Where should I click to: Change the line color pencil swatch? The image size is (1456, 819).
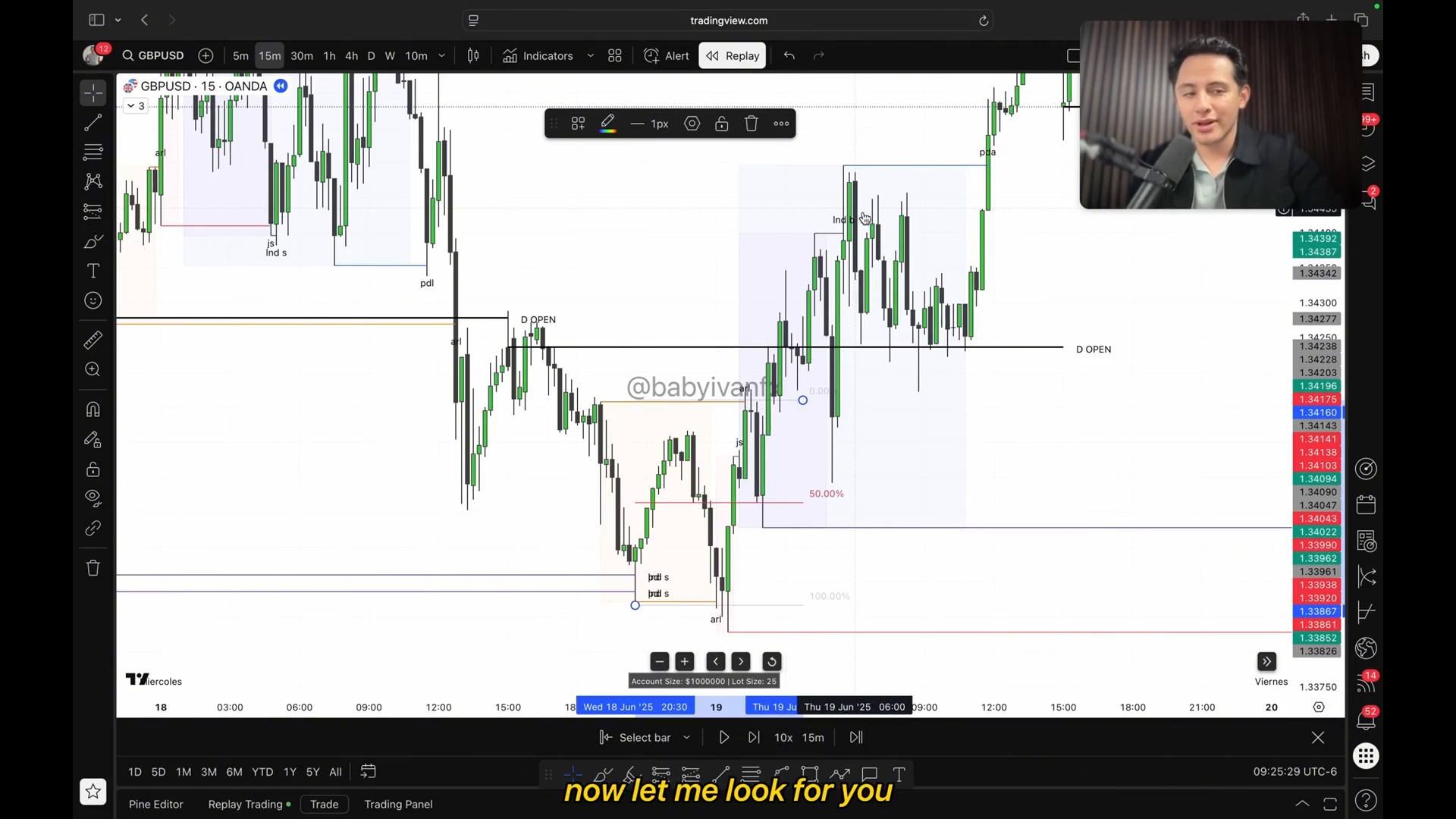tap(607, 124)
